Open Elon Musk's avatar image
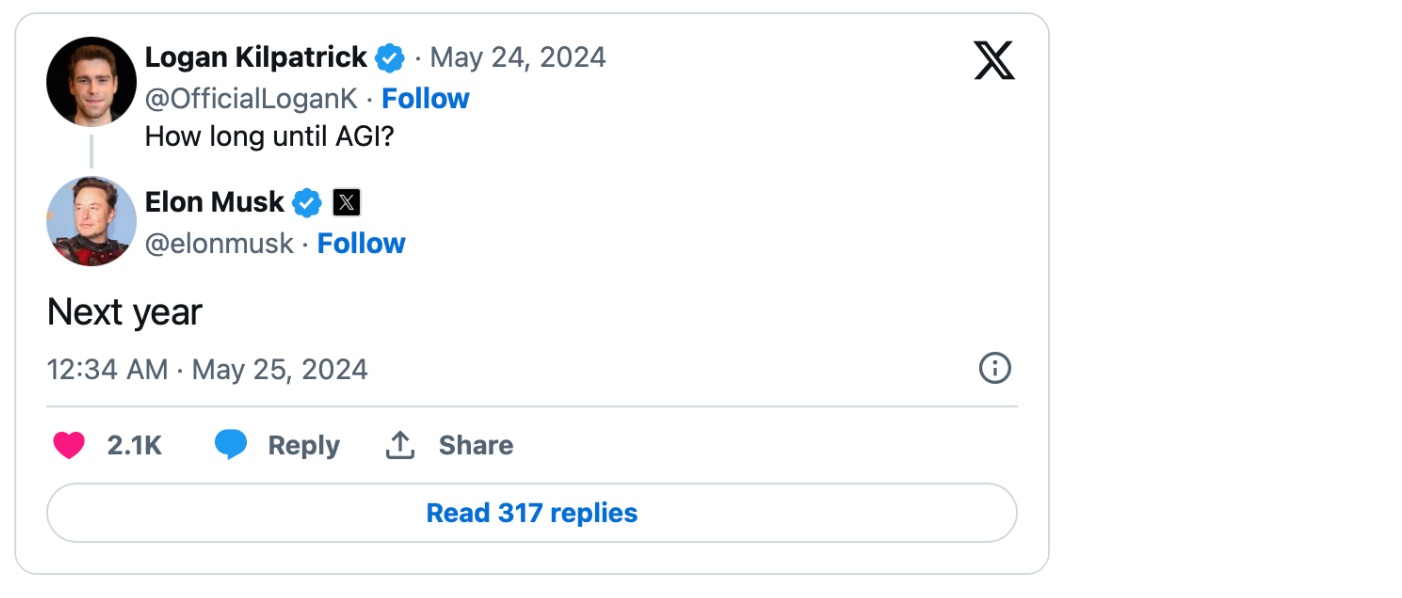 pyautogui.click(x=91, y=221)
